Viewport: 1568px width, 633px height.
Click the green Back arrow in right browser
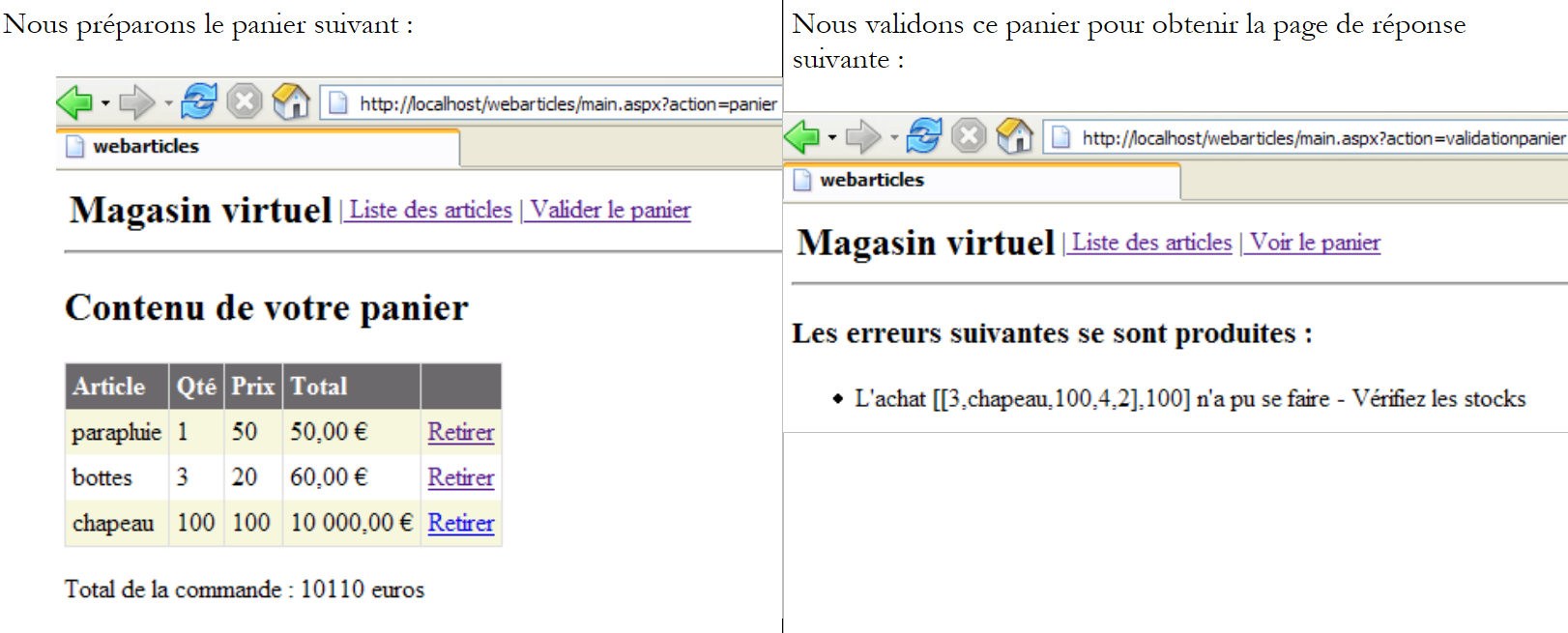click(x=801, y=136)
